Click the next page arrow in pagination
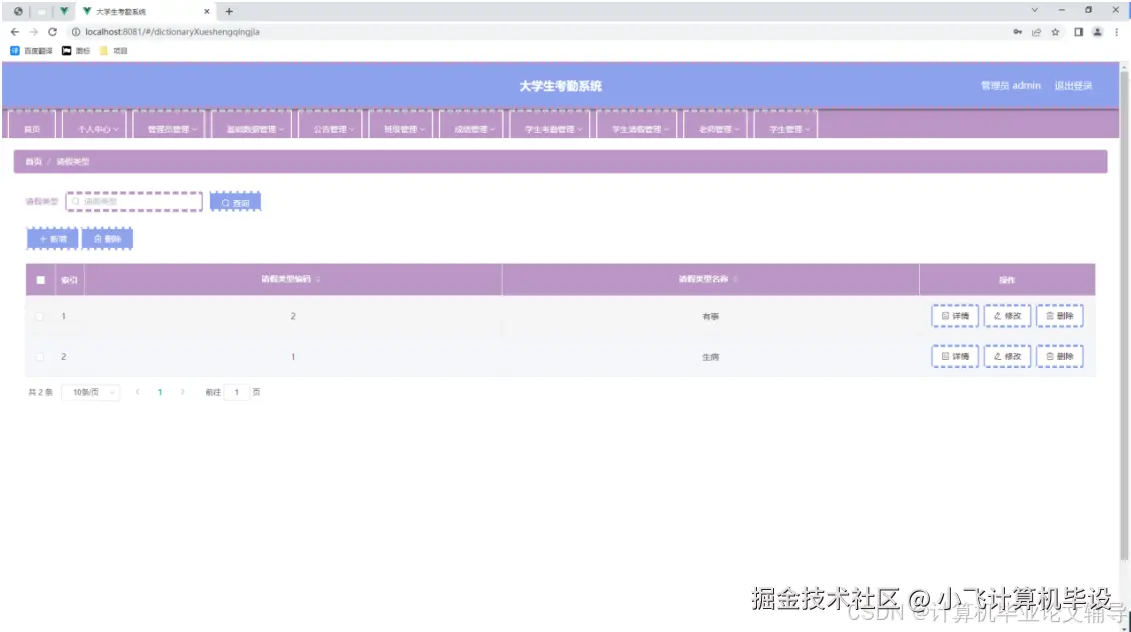The height and width of the screenshot is (632, 1131). click(183, 392)
